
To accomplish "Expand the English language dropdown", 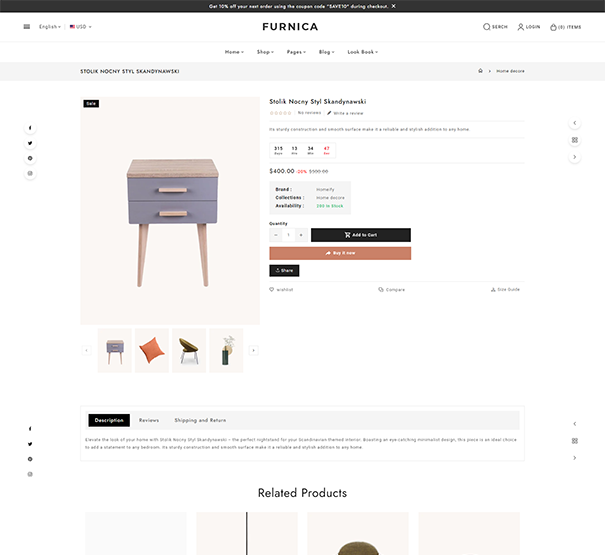I will 50,27.
